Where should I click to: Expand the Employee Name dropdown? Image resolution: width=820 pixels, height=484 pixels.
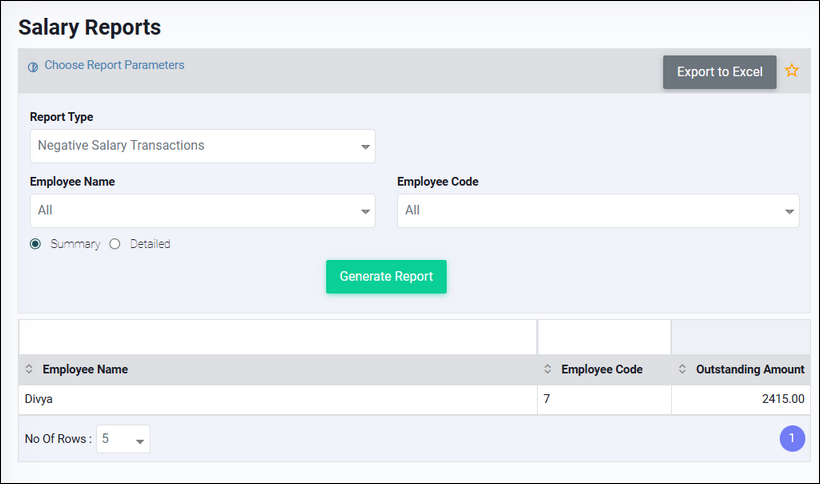pyautogui.click(x=203, y=211)
